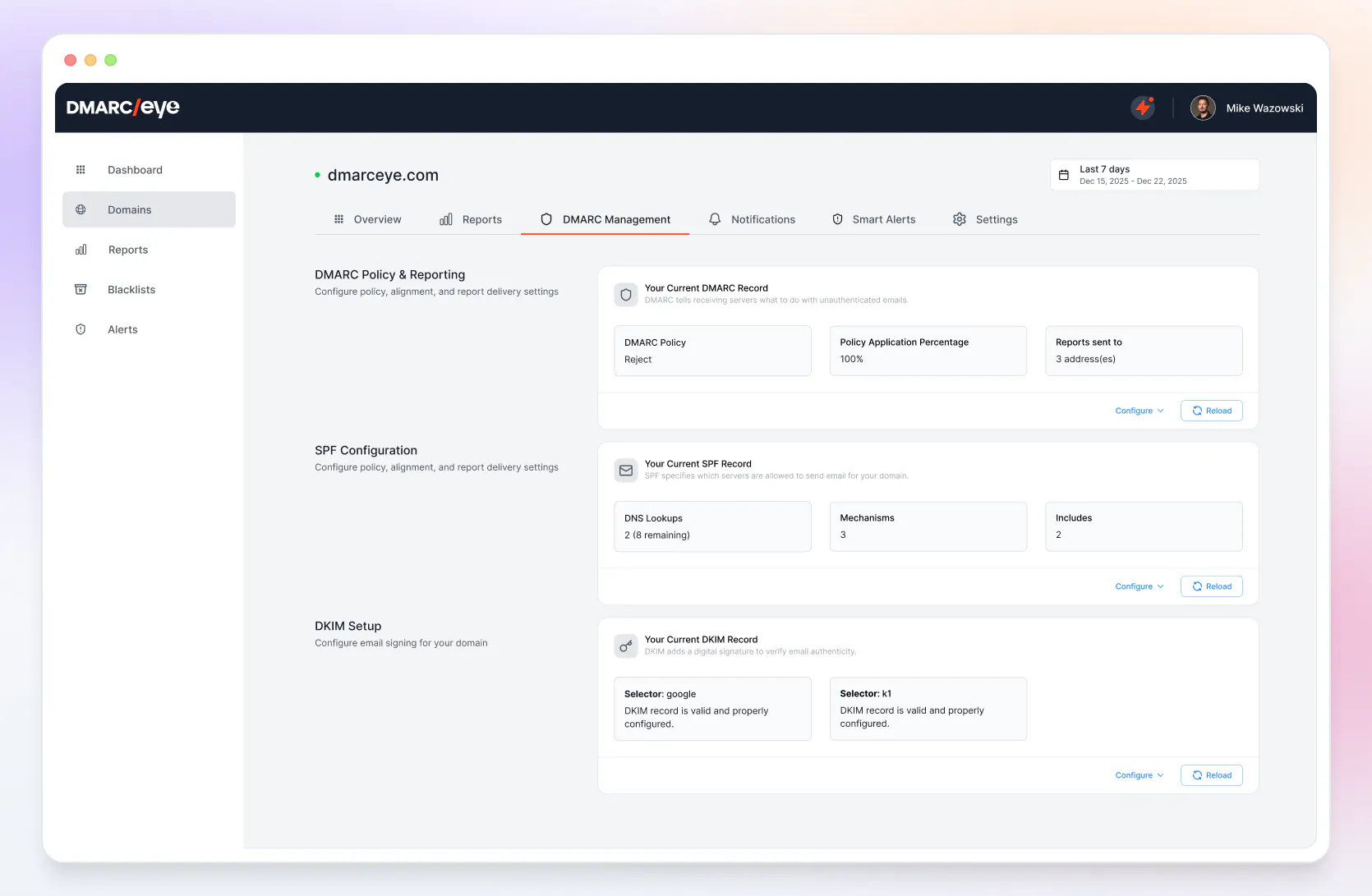Reload the DMARC record
This screenshot has height=896, width=1372.
(1212, 411)
